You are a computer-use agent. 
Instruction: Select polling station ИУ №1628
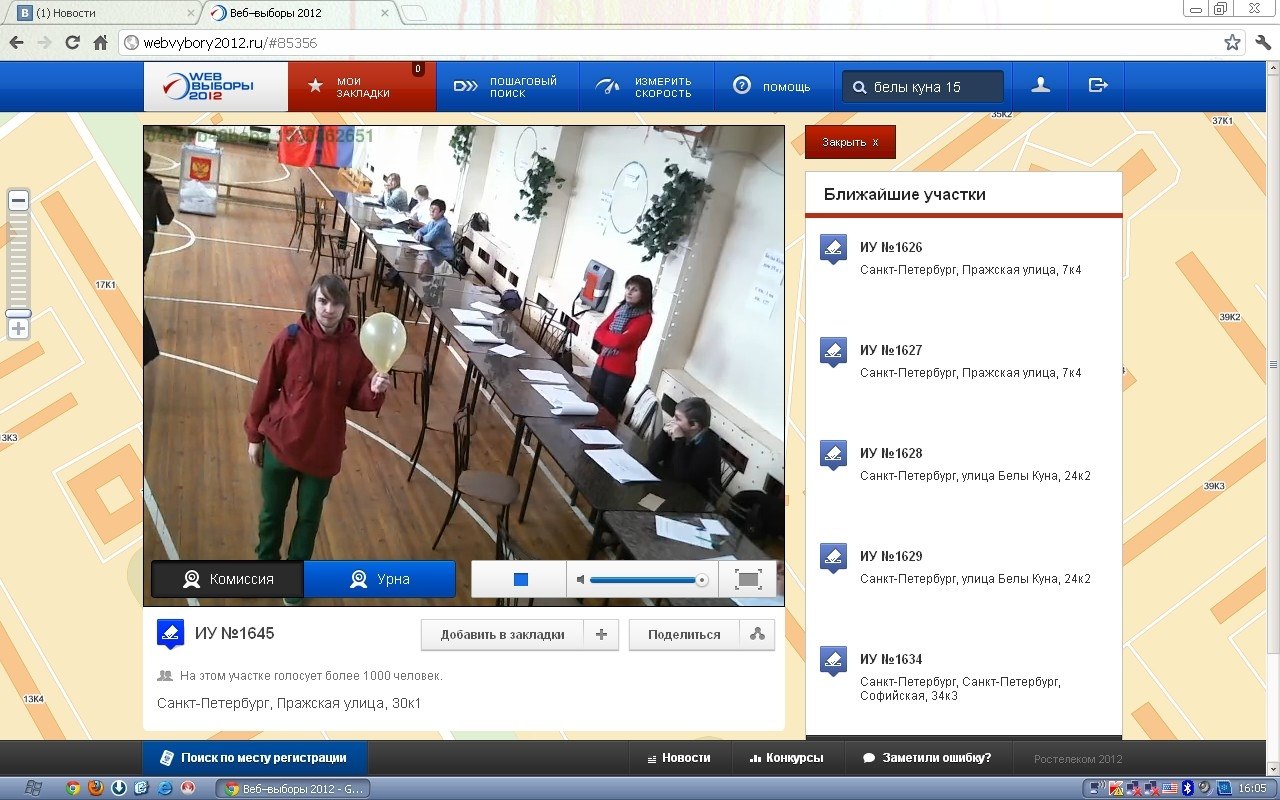tap(890, 453)
